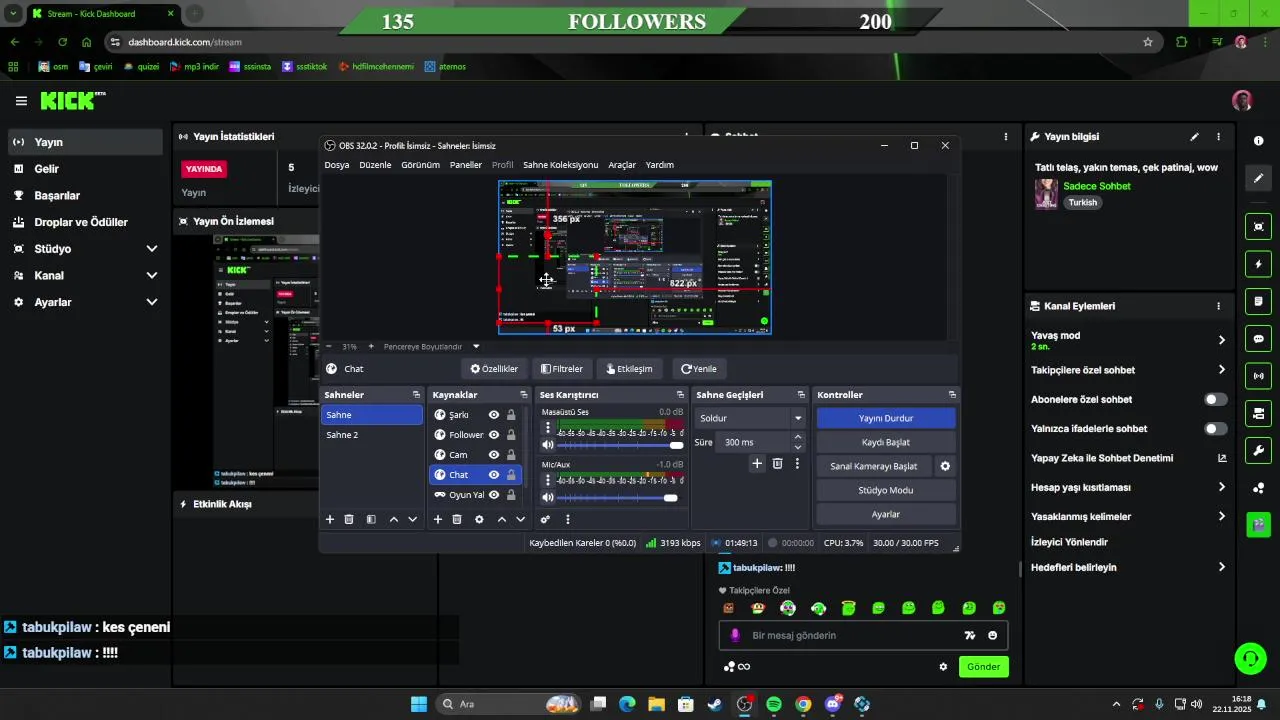The image size is (1280, 720).
Task: Open Spotify from the taskbar
Action: (774, 704)
